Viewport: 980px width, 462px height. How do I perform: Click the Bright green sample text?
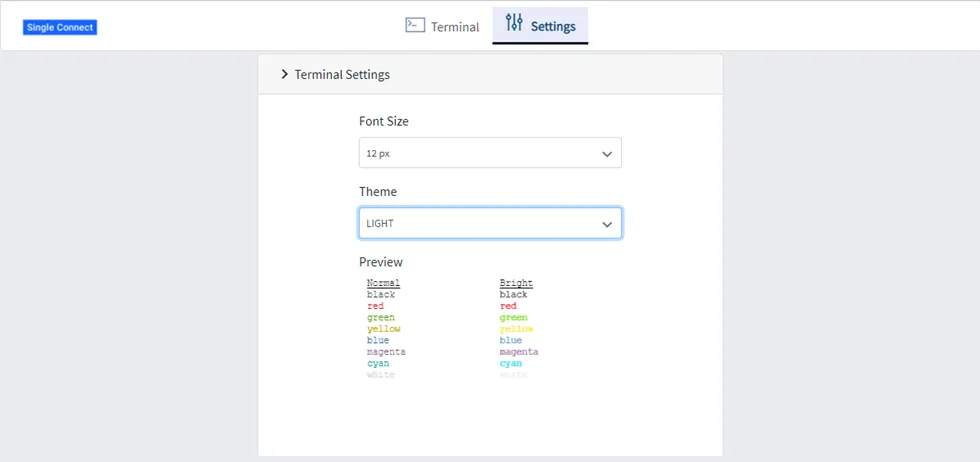point(514,318)
